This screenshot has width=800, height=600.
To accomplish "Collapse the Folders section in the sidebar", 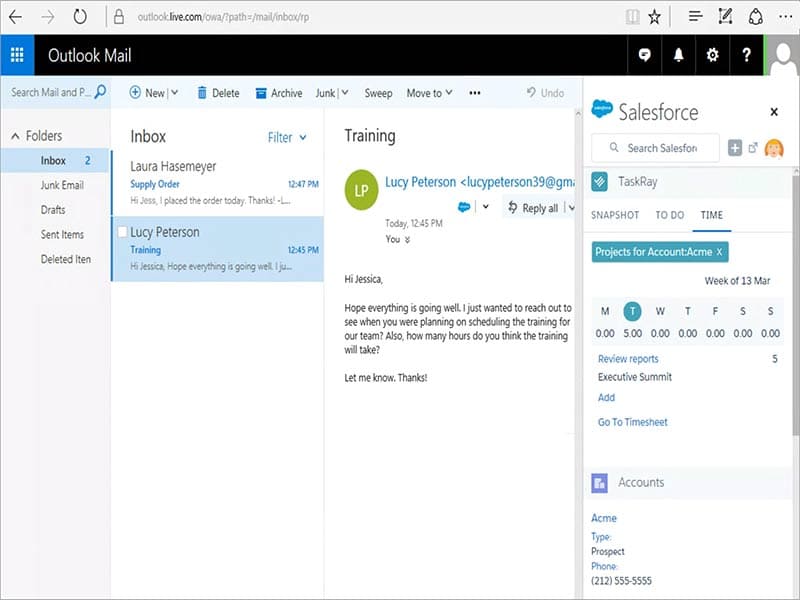I will [15, 135].
